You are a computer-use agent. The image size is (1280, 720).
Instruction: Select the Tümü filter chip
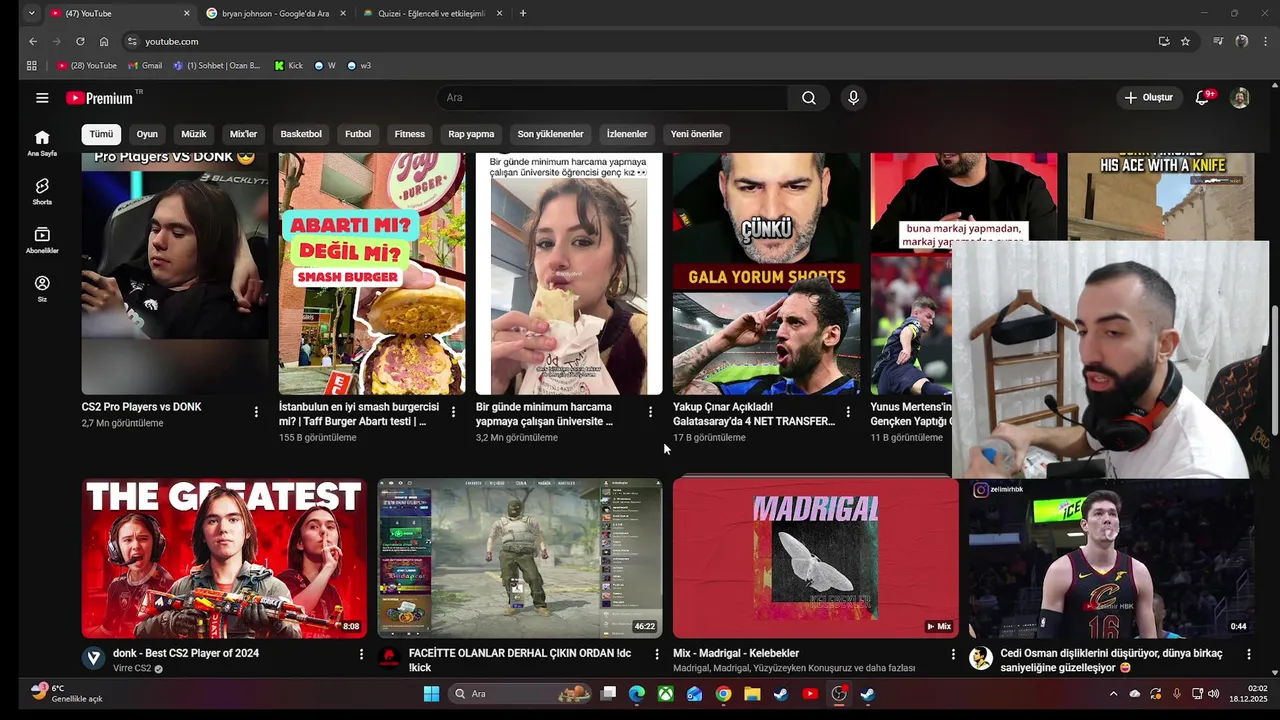coord(101,134)
